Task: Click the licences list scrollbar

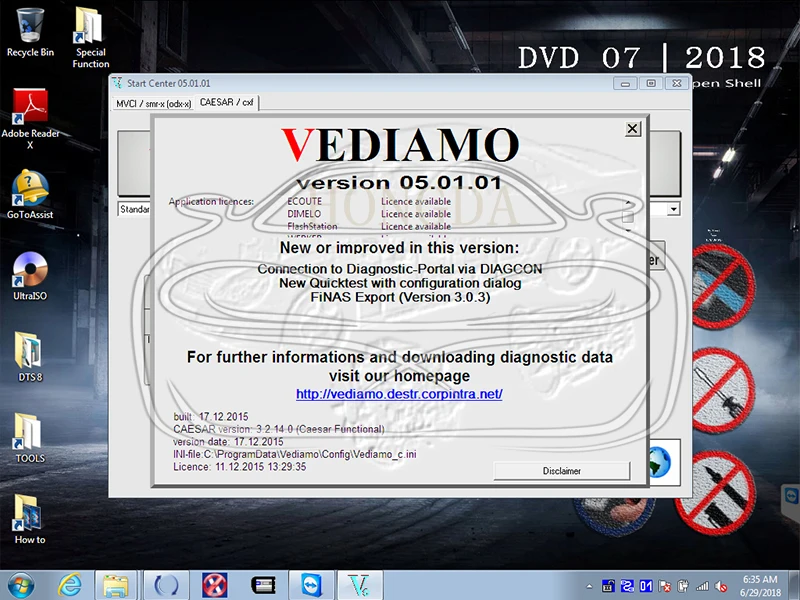Action: (x=628, y=217)
